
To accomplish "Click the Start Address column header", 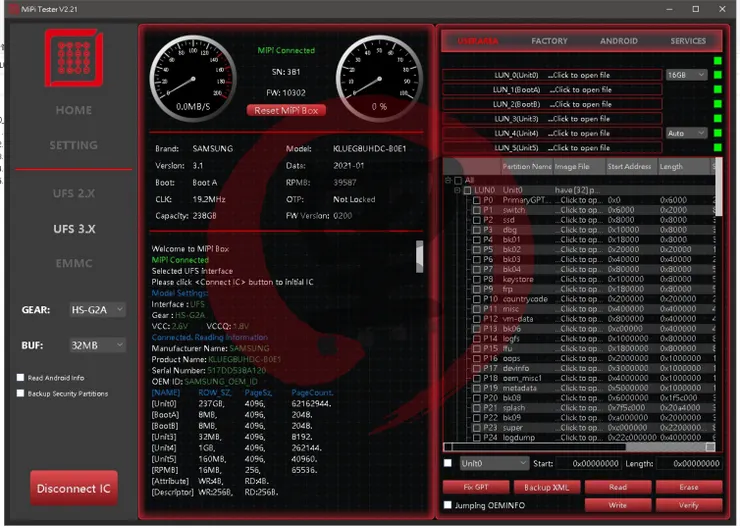I will [630, 167].
